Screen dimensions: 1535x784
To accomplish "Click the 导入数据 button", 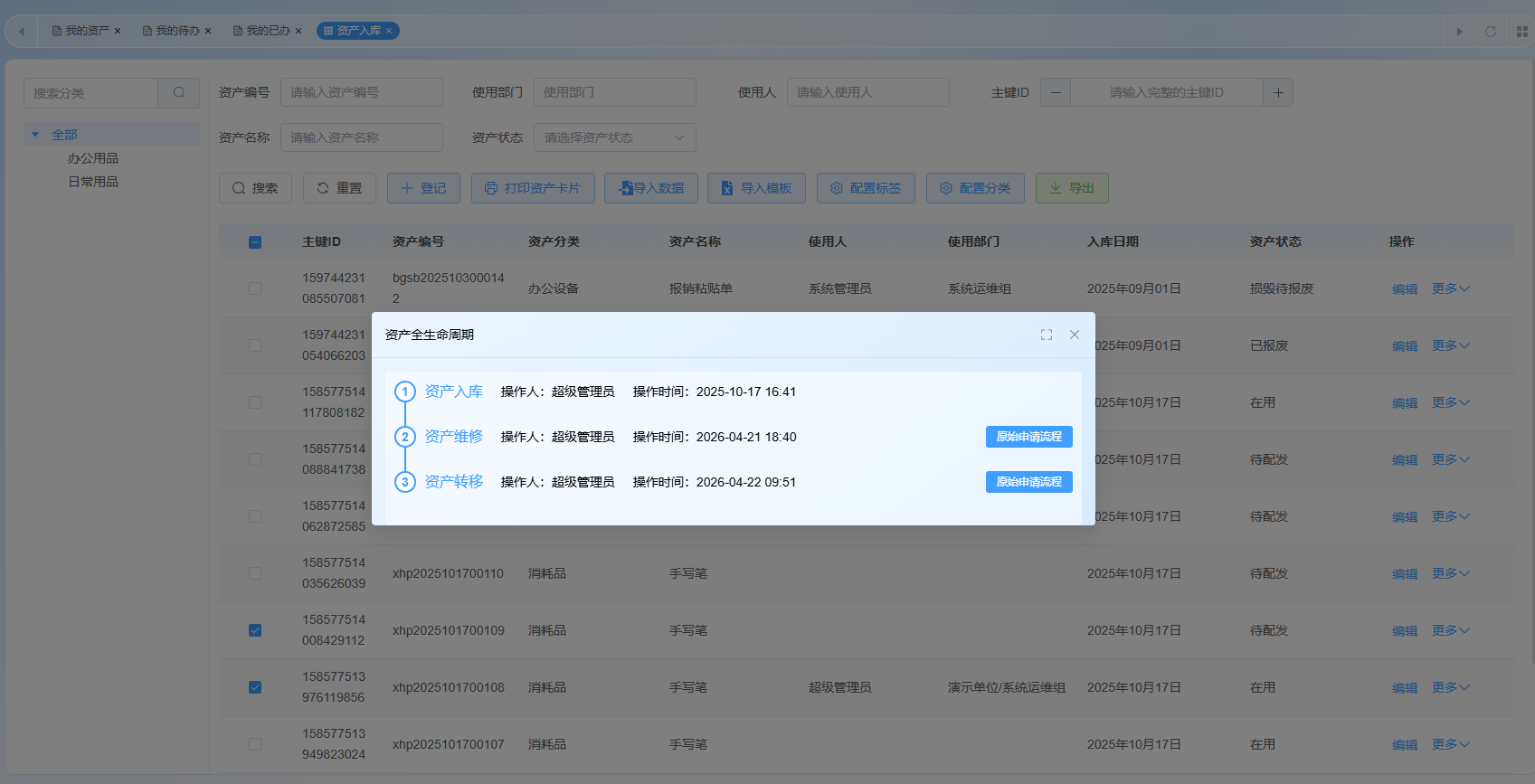I will [x=651, y=188].
